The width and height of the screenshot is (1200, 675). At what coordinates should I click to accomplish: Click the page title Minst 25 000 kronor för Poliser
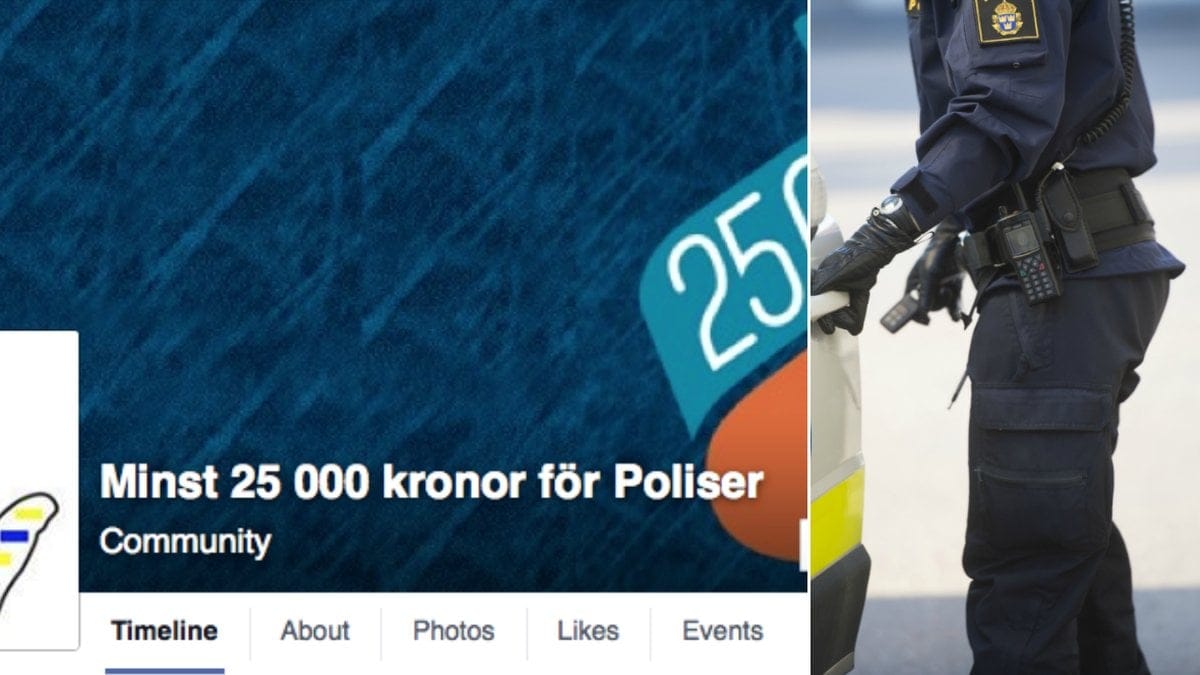point(431,483)
